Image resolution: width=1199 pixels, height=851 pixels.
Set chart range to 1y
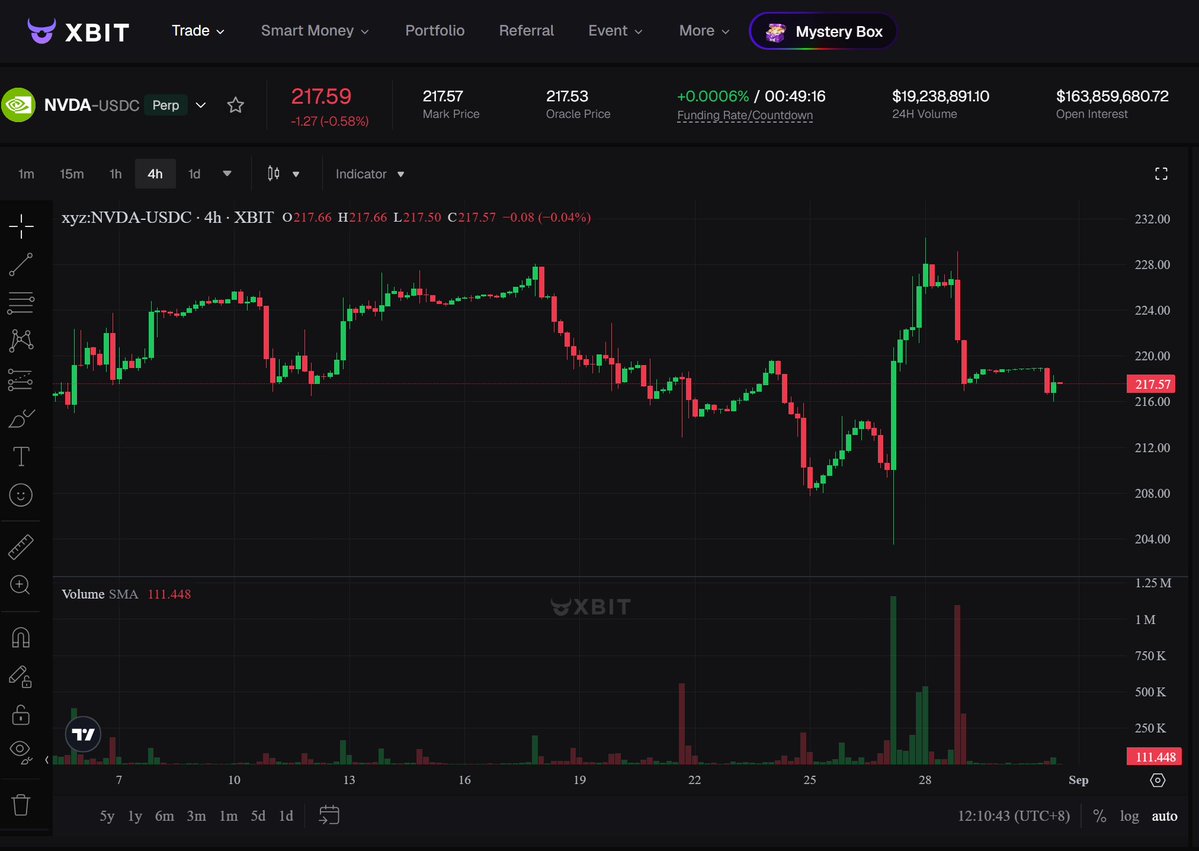click(x=135, y=816)
